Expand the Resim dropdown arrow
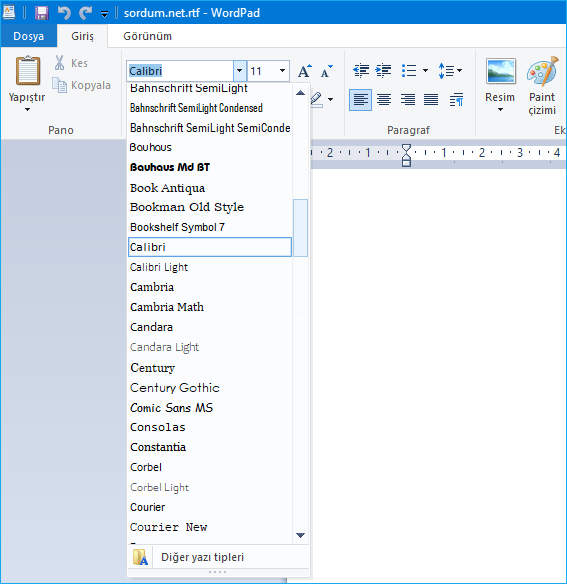Viewport: 567px width, 584px height. [x=500, y=110]
